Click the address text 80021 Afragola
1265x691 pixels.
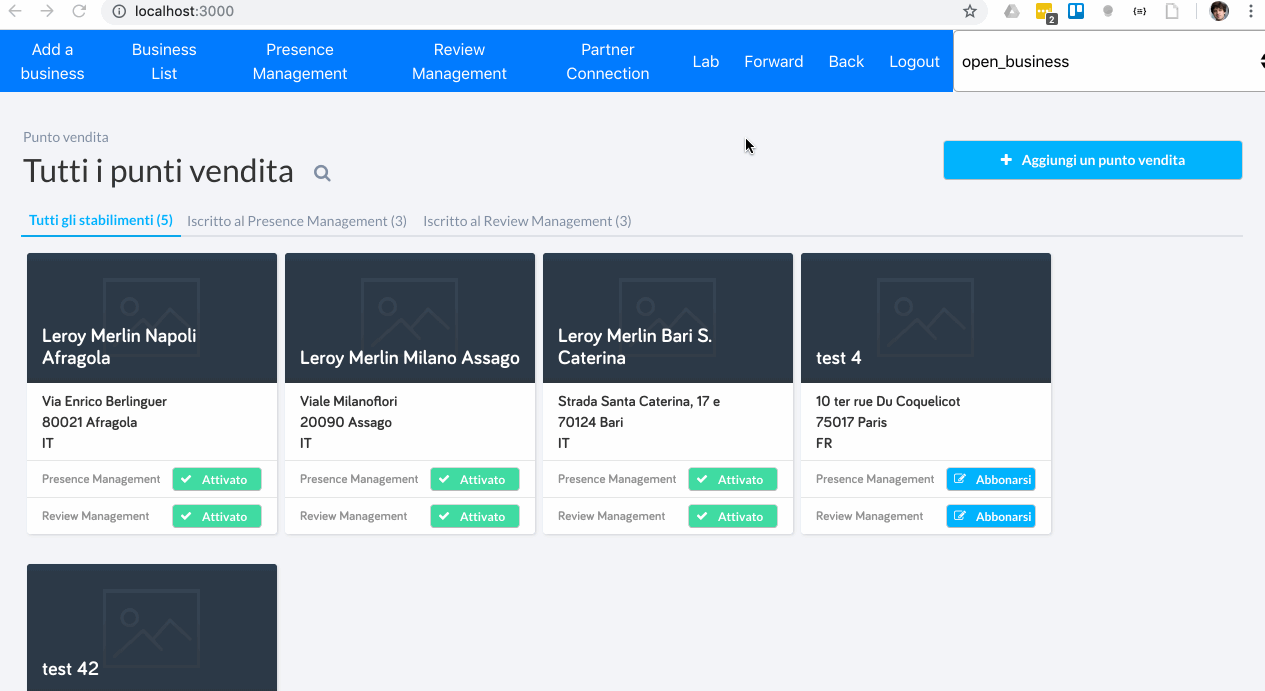point(89,422)
